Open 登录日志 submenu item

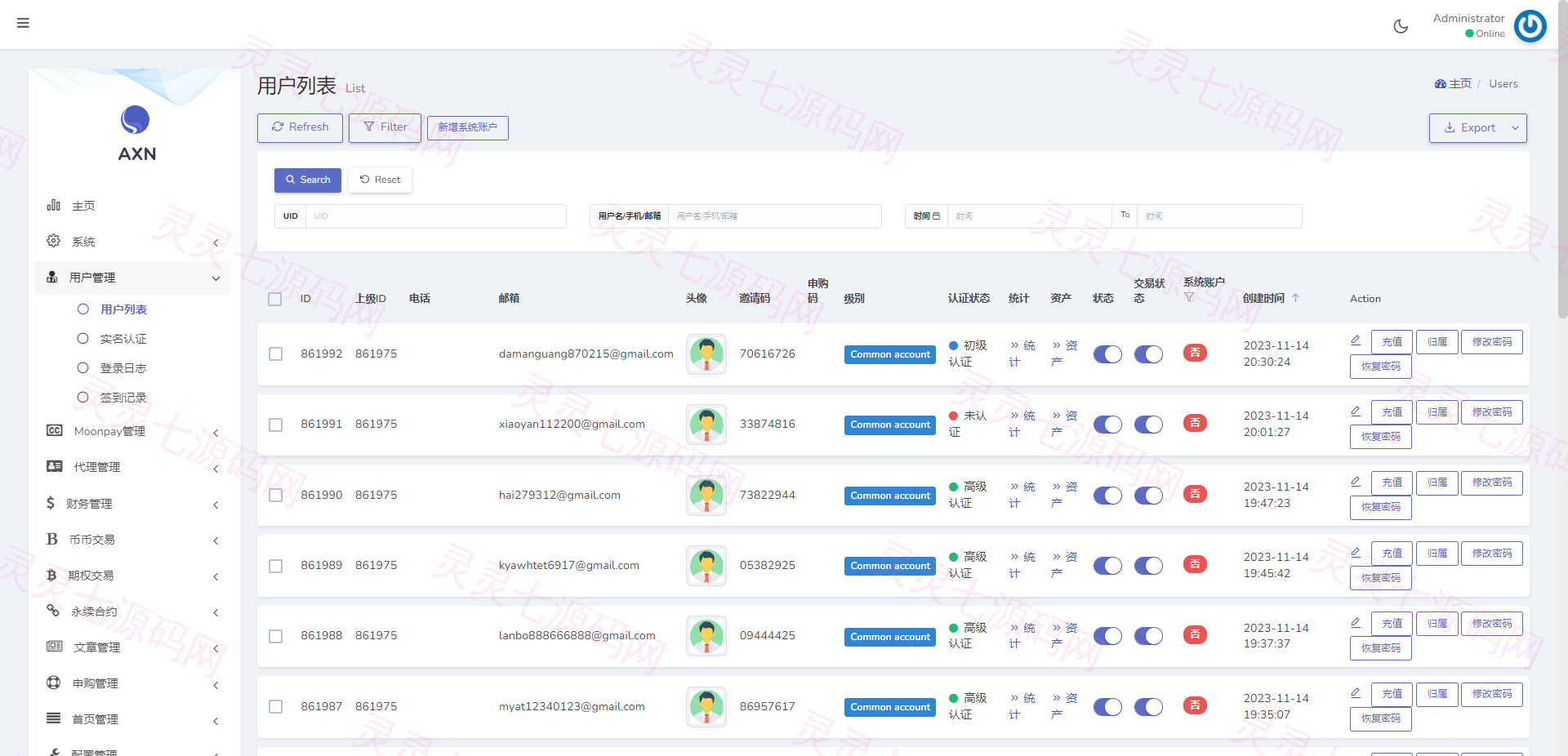click(122, 368)
